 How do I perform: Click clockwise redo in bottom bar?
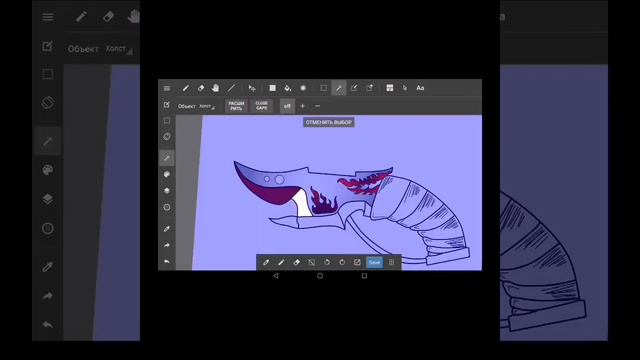tap(342, 262)
